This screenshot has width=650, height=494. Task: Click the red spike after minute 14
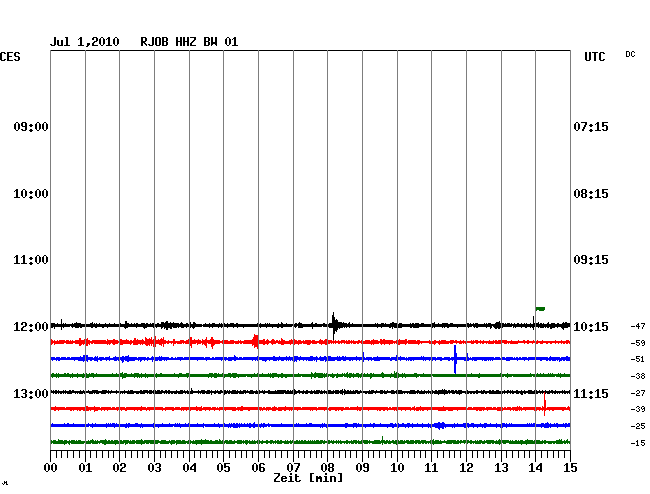point(545,404)
